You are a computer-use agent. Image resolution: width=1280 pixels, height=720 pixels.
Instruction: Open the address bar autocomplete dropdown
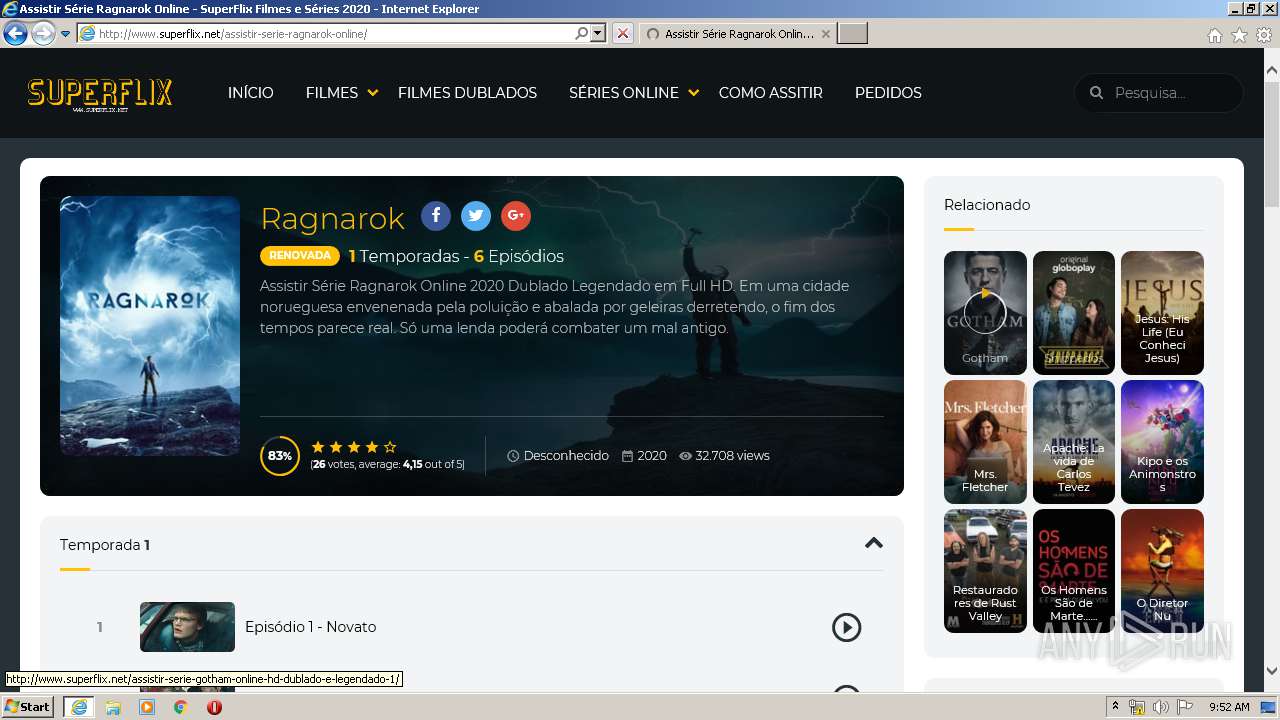point(598,33)
